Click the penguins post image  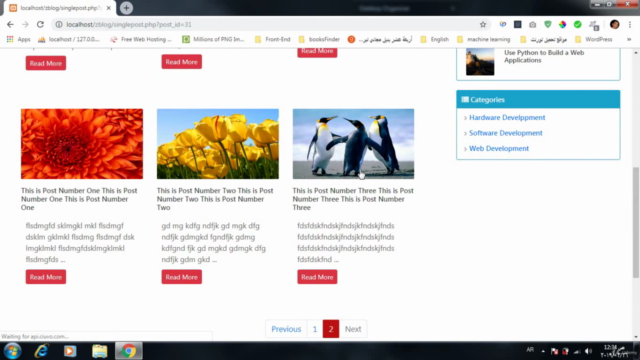[353, 144]
